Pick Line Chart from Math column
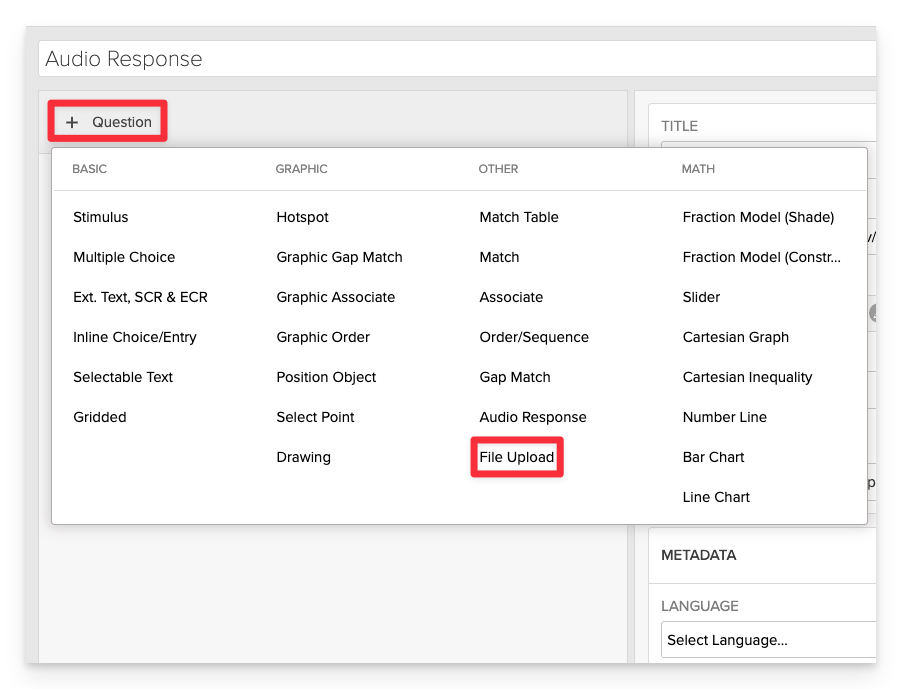This screenshot has height=689, width=902. 716,497
